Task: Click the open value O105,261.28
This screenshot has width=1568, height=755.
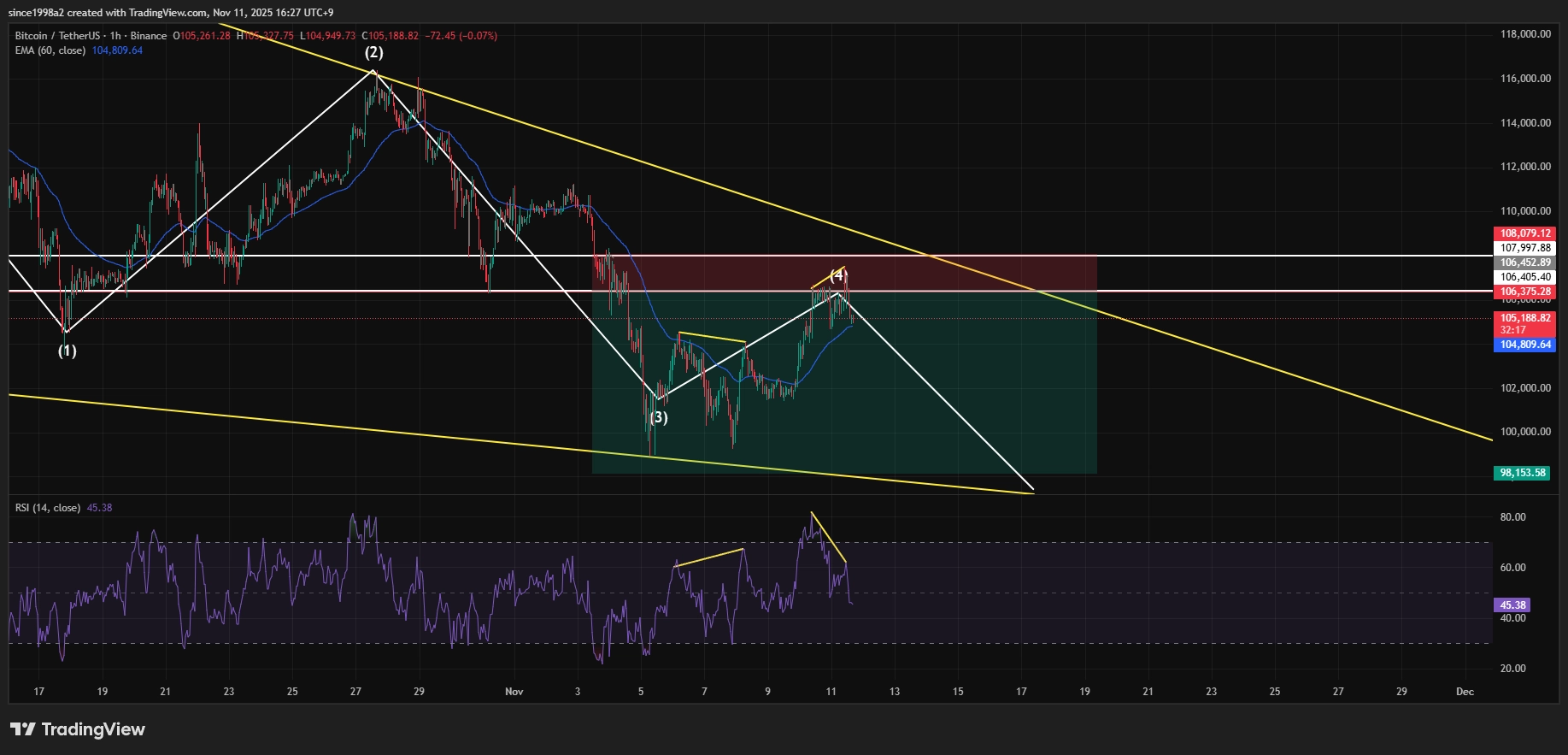Action: pos(202,36)
